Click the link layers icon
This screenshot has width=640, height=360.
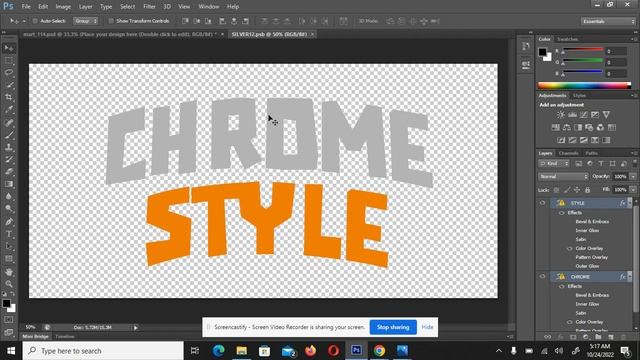(548, 337)
